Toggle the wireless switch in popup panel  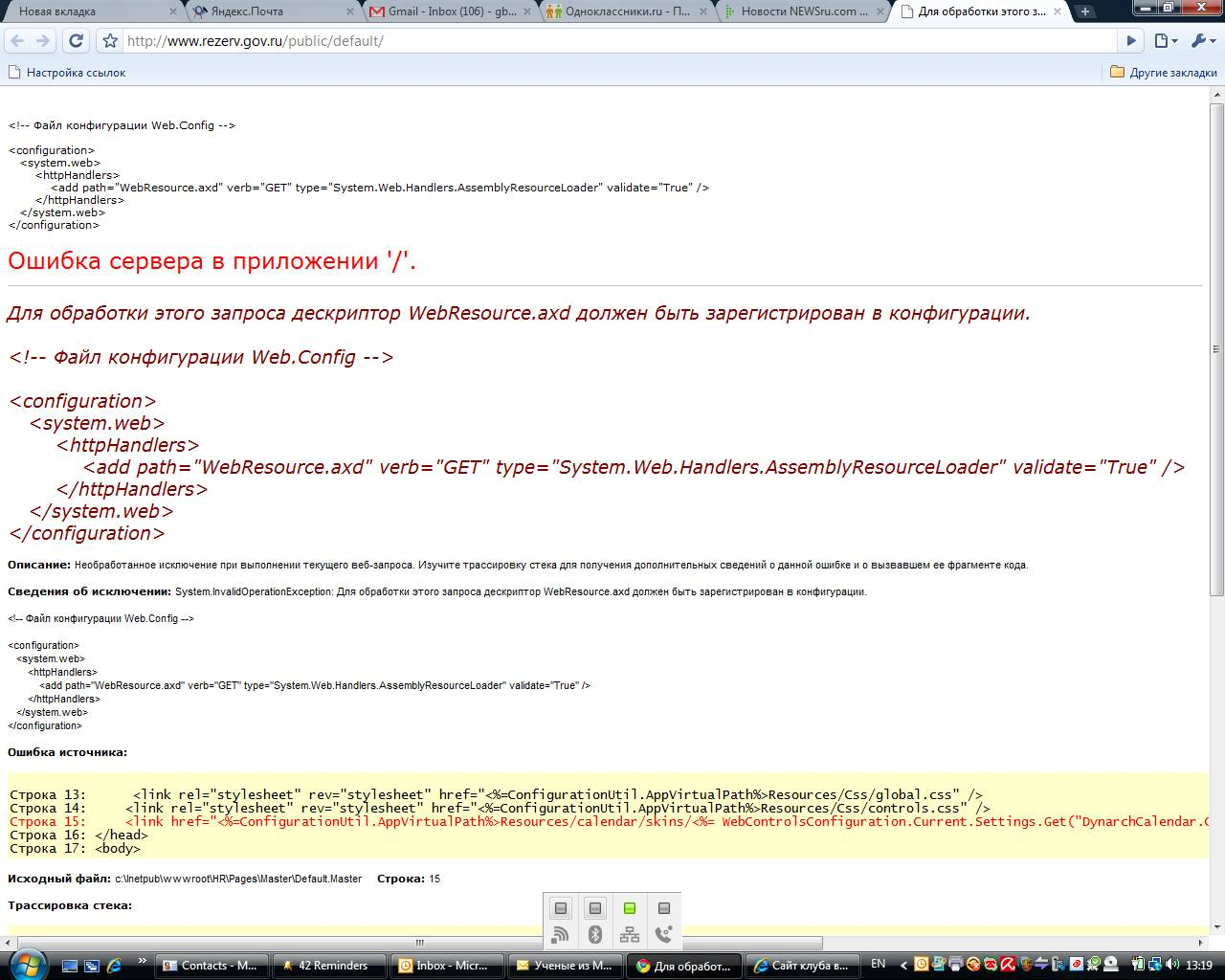[x=561, y=908]
